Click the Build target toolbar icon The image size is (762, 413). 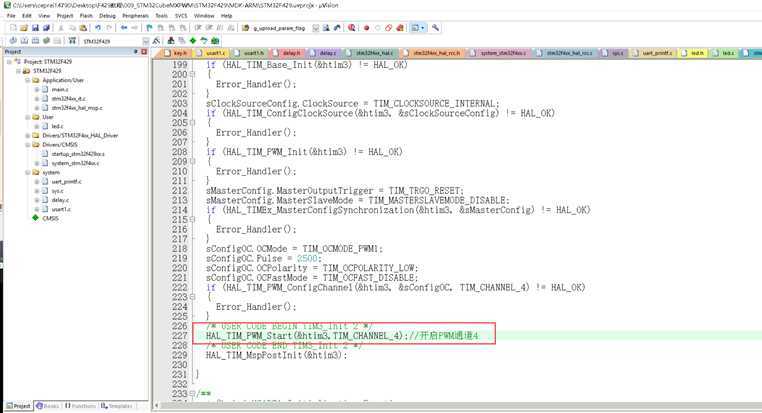(x=24, y=41)
